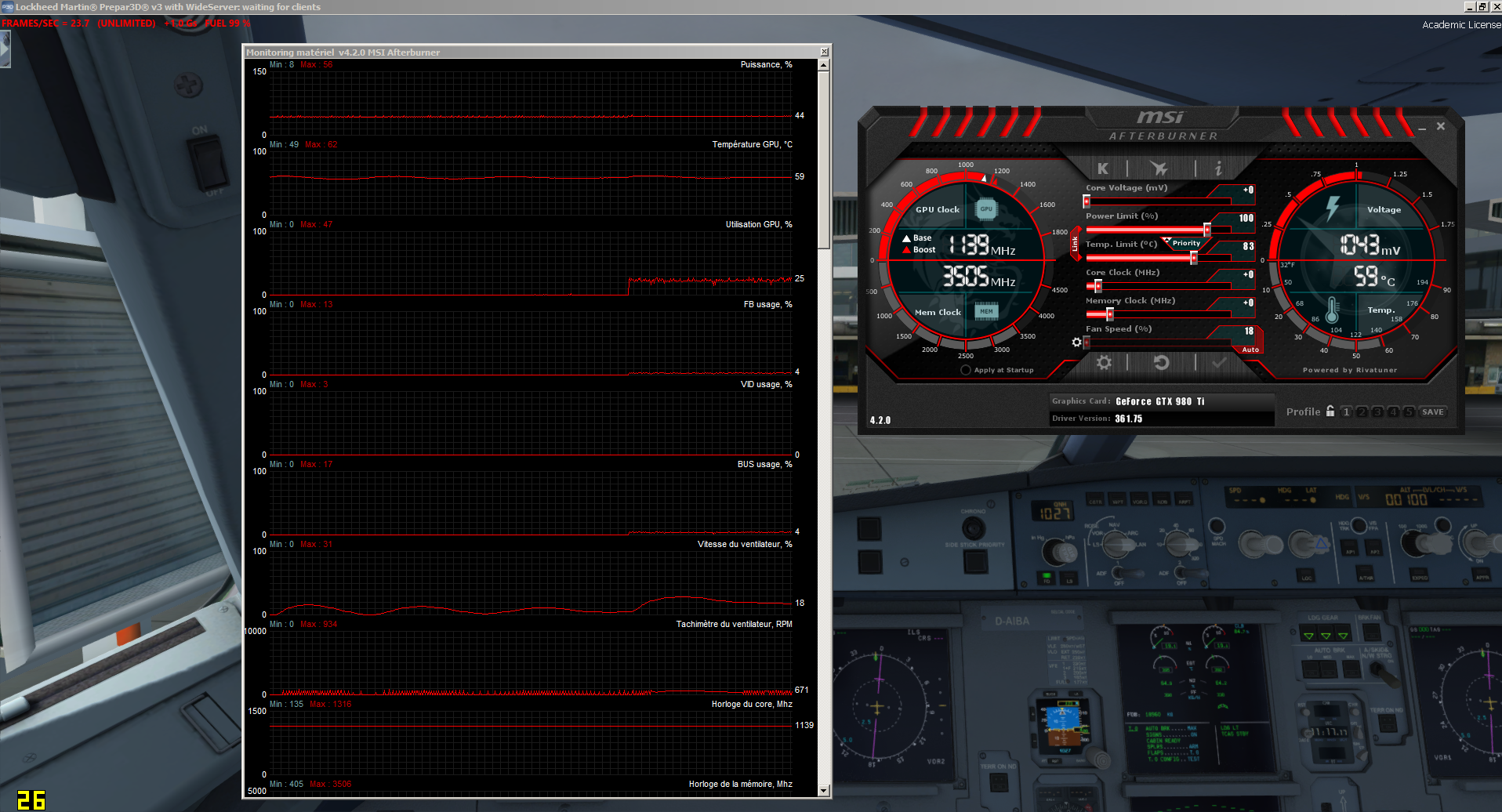The image size is (1502, 812).
Task: Launch OC Scanner airplane icon in Afterburner
Action: pos(1159,168)
